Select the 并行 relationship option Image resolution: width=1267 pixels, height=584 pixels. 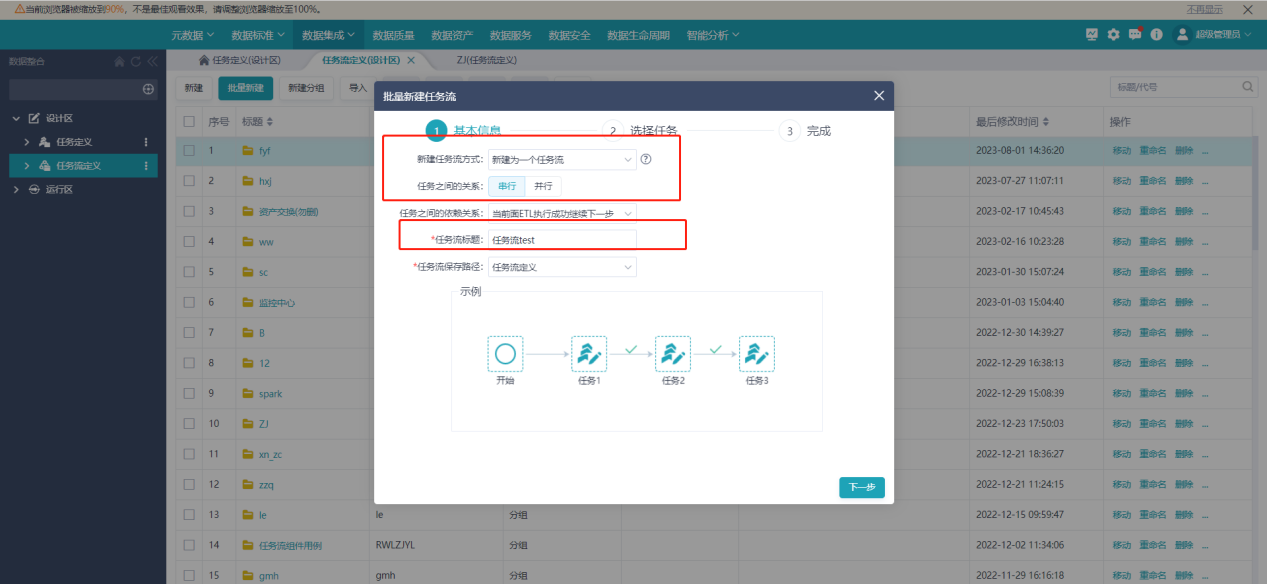point(543,186)
